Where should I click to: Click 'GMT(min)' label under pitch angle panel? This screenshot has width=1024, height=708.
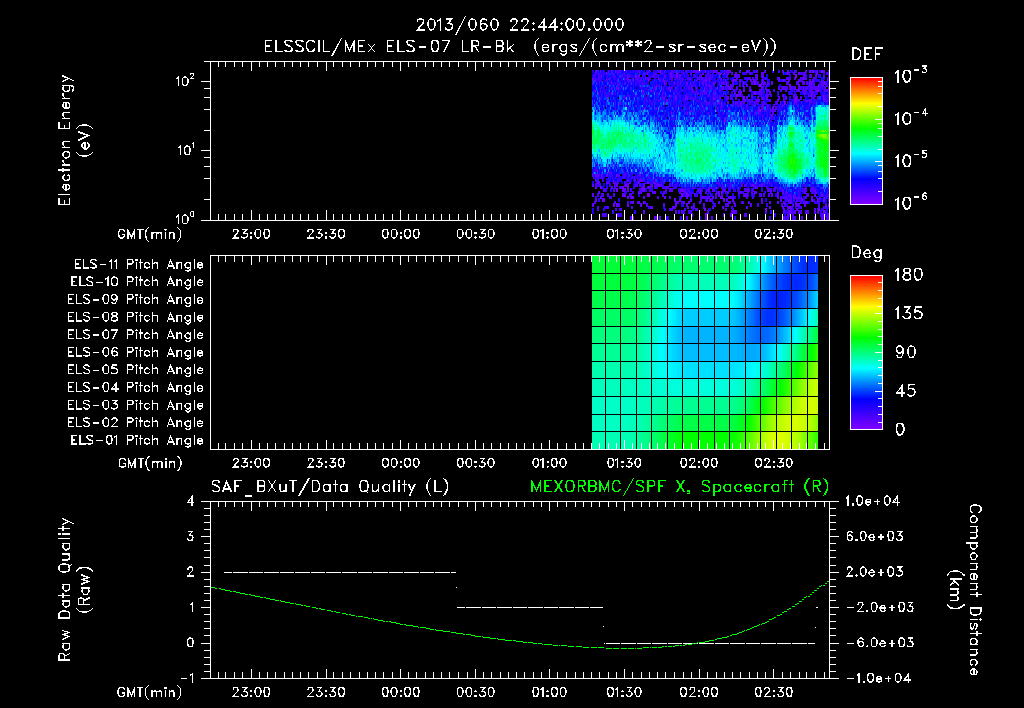coord(150,464)
